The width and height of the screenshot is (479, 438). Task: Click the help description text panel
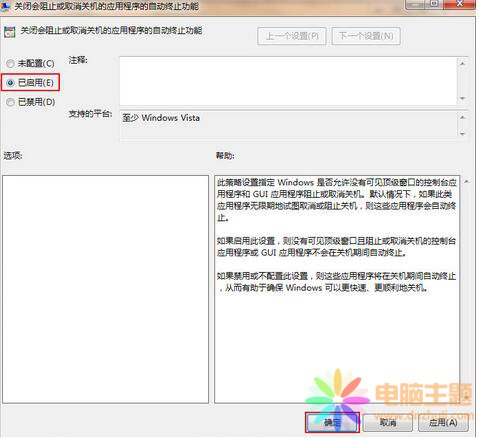coord(337,289)
